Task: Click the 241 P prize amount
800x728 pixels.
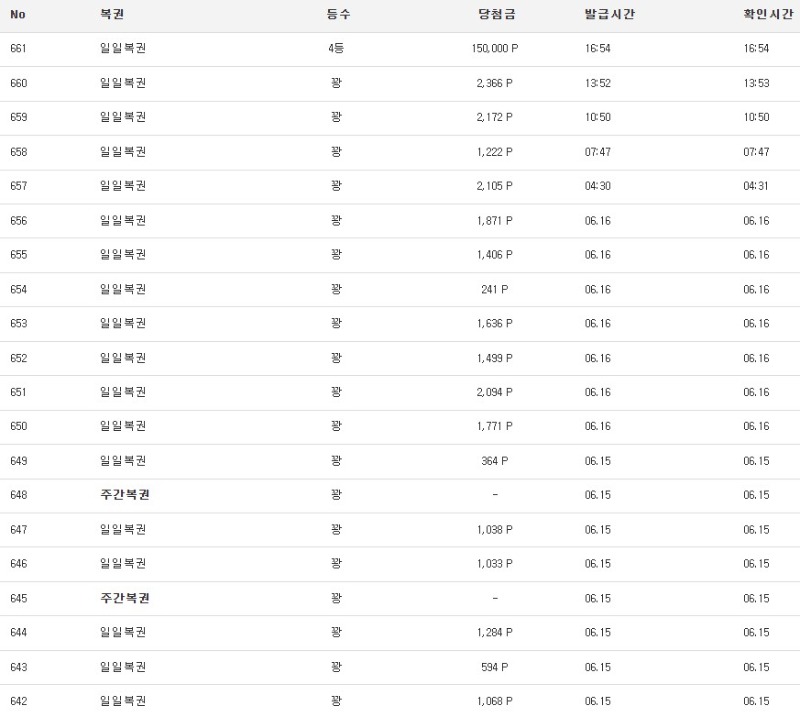Action: 495,289
